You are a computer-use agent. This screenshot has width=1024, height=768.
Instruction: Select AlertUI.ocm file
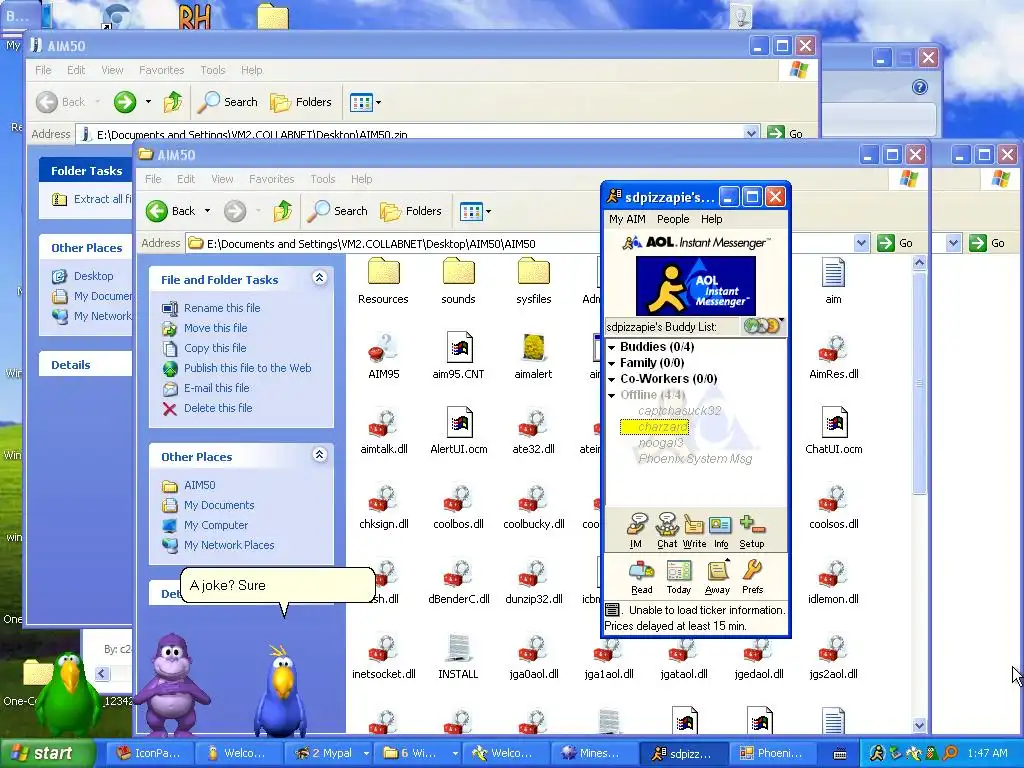[458, 432]
